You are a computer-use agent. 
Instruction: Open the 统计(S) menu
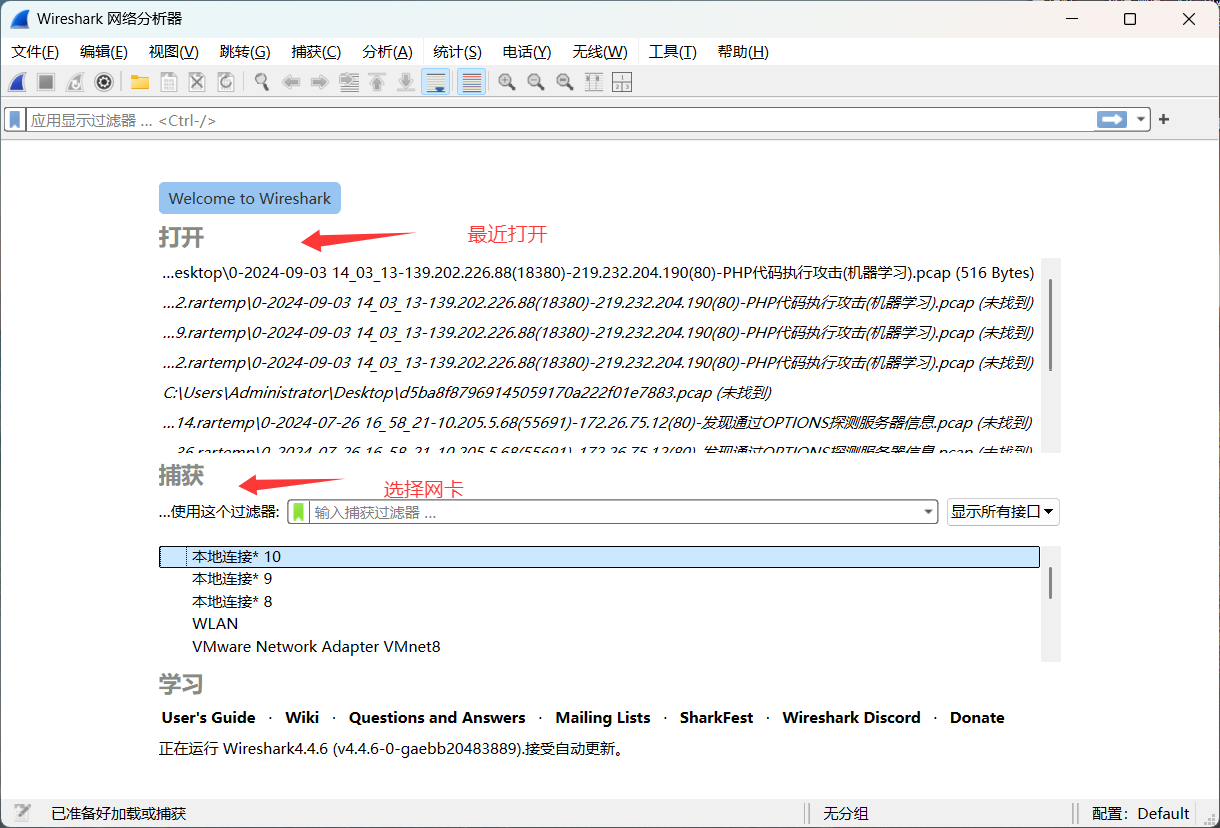[457, 52]
